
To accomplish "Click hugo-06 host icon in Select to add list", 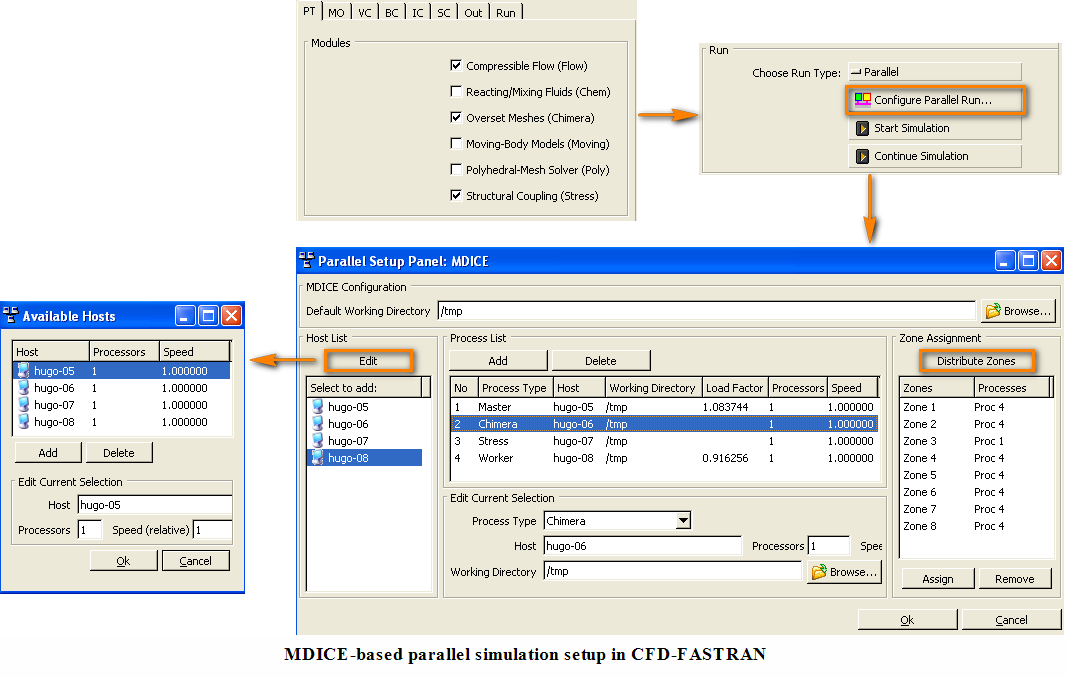I will click(317, 424).
